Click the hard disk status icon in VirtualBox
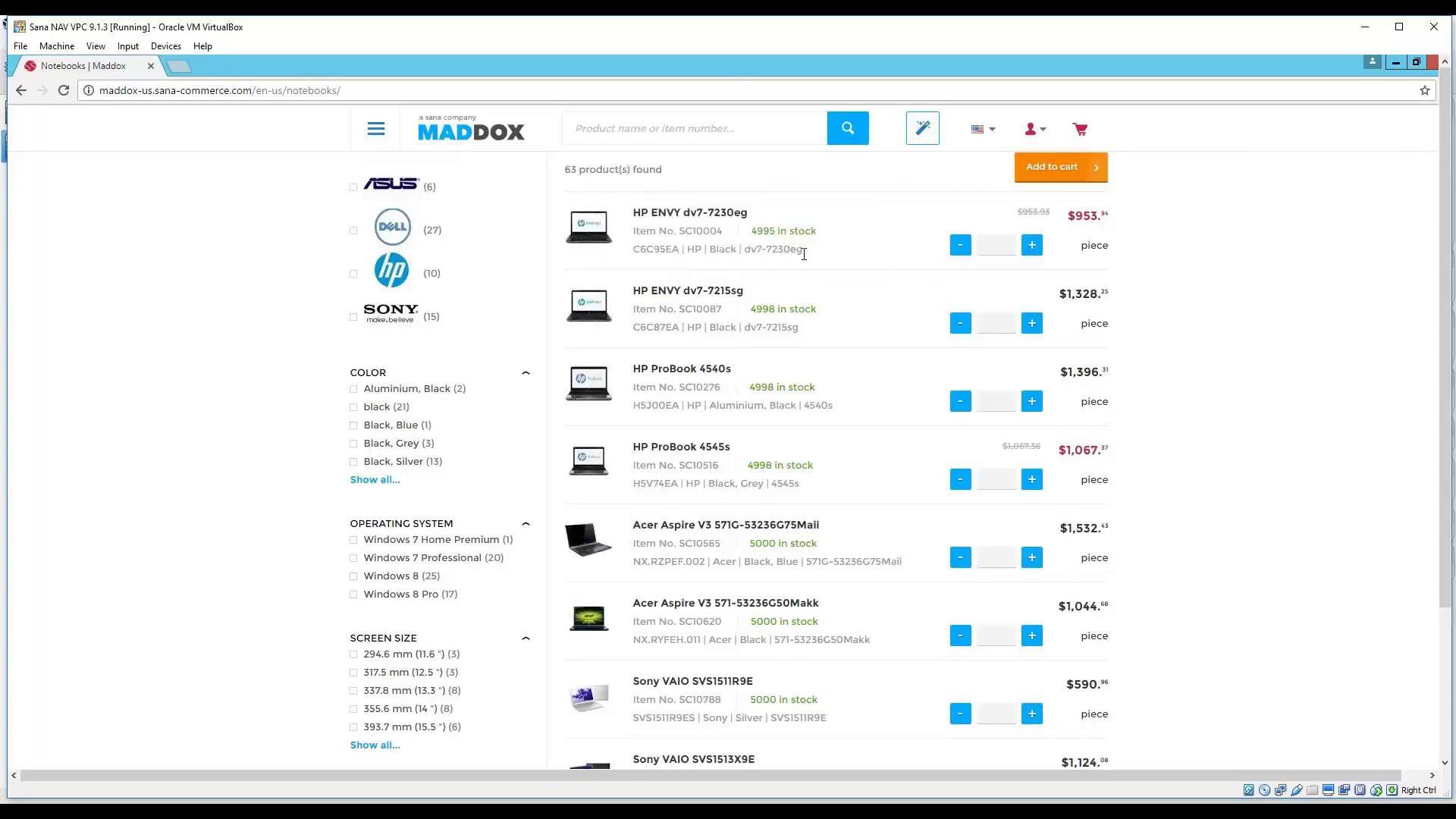The width and height of the screenshot is (1456, 819). coord(1249,790)
